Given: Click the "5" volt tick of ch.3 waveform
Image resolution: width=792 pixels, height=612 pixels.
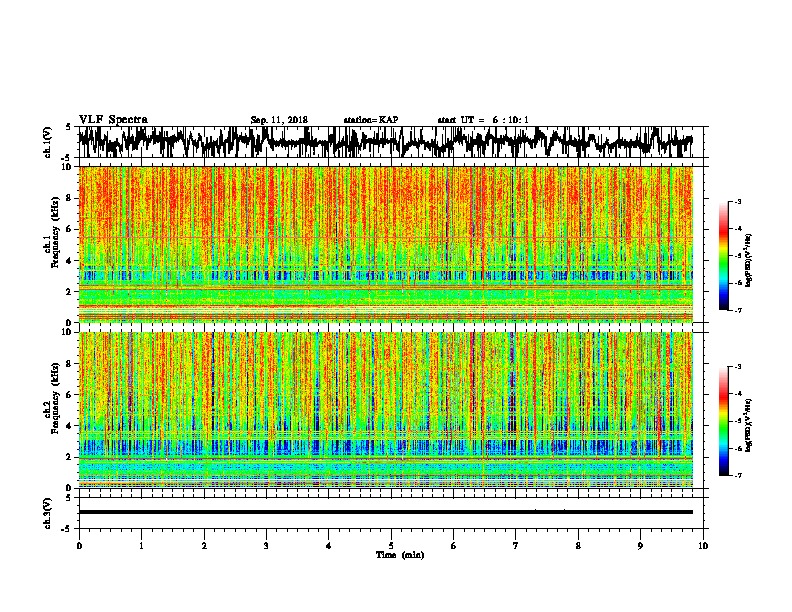Looking at the screenshot, I should click(68, 498).
